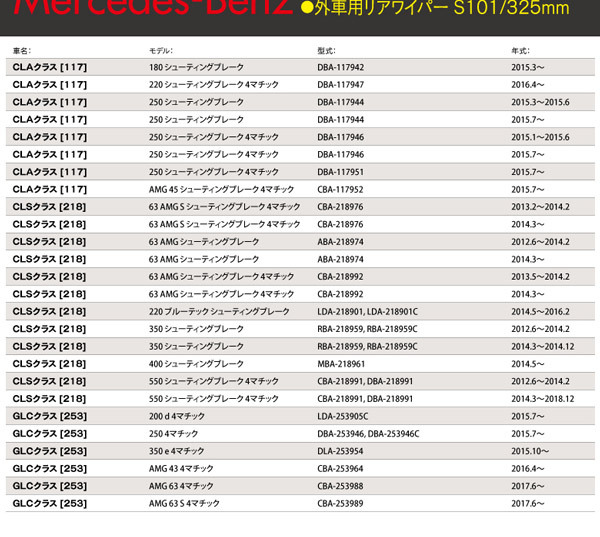Click type code DBA-253946, DBA-253946C
The image size is (600, 537).
point(368,434)
